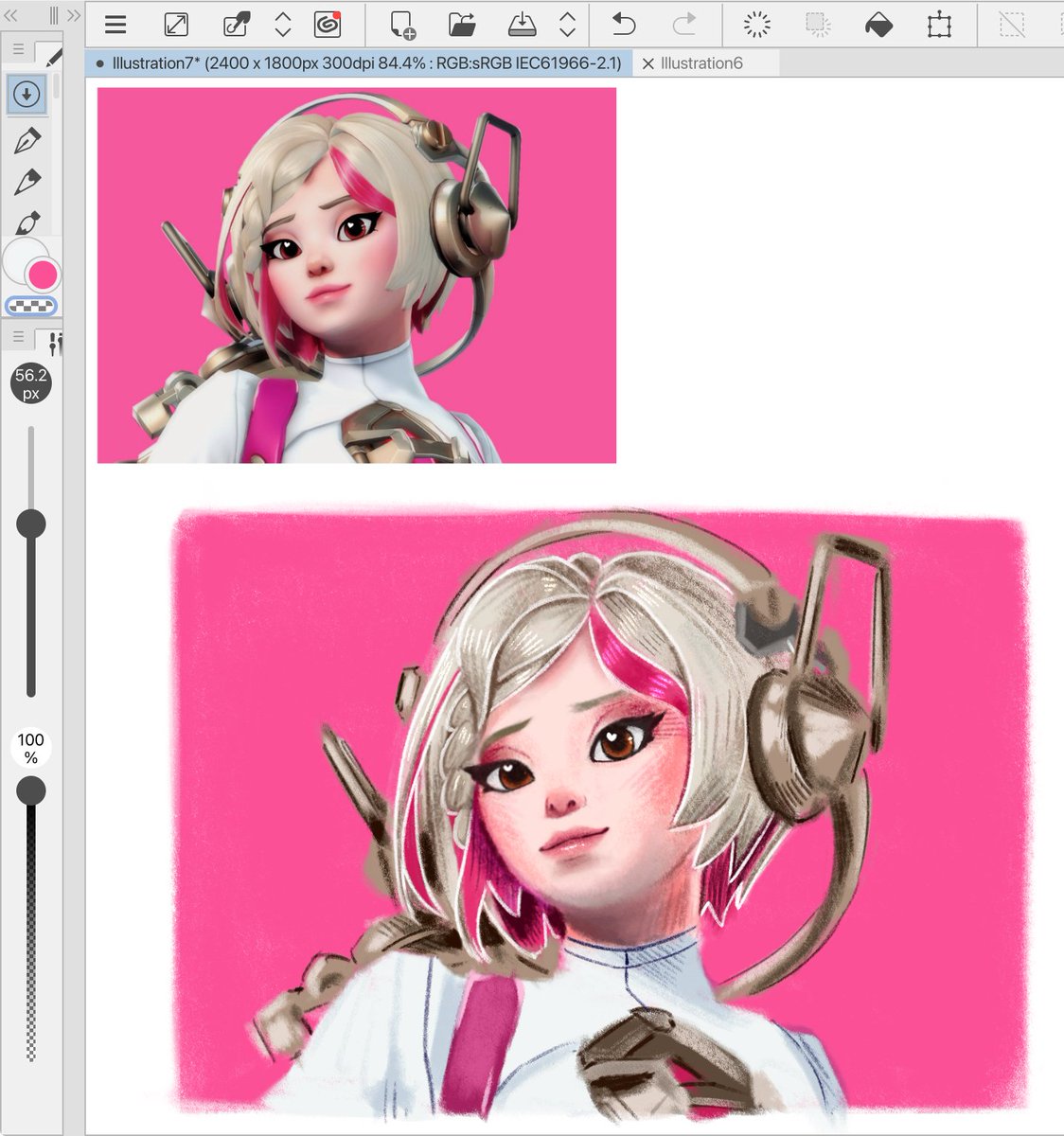Pick the transparent checkered color
The height and width of the screenshot is (1136, 1064).
click(31, 306)
